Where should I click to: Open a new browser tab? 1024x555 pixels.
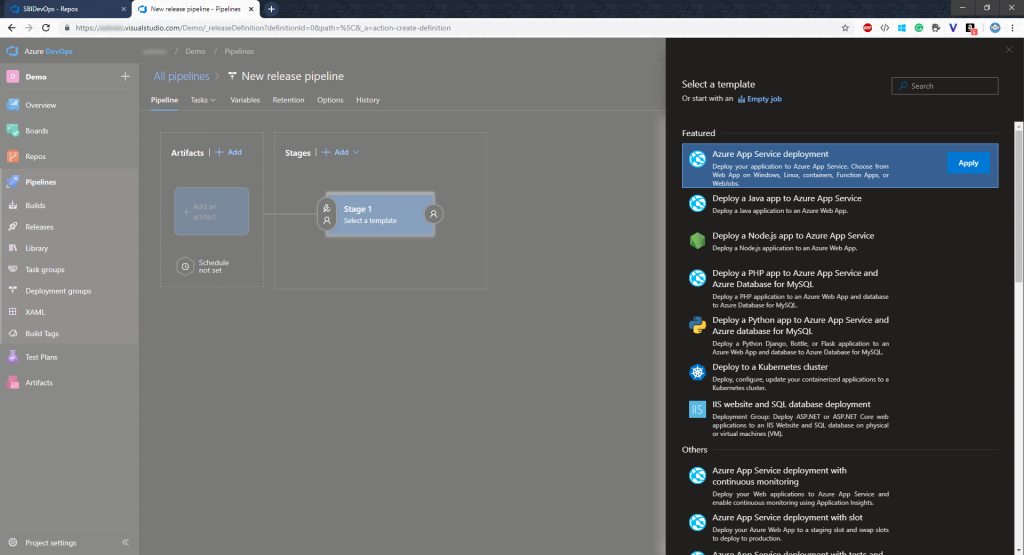(271, 9)
